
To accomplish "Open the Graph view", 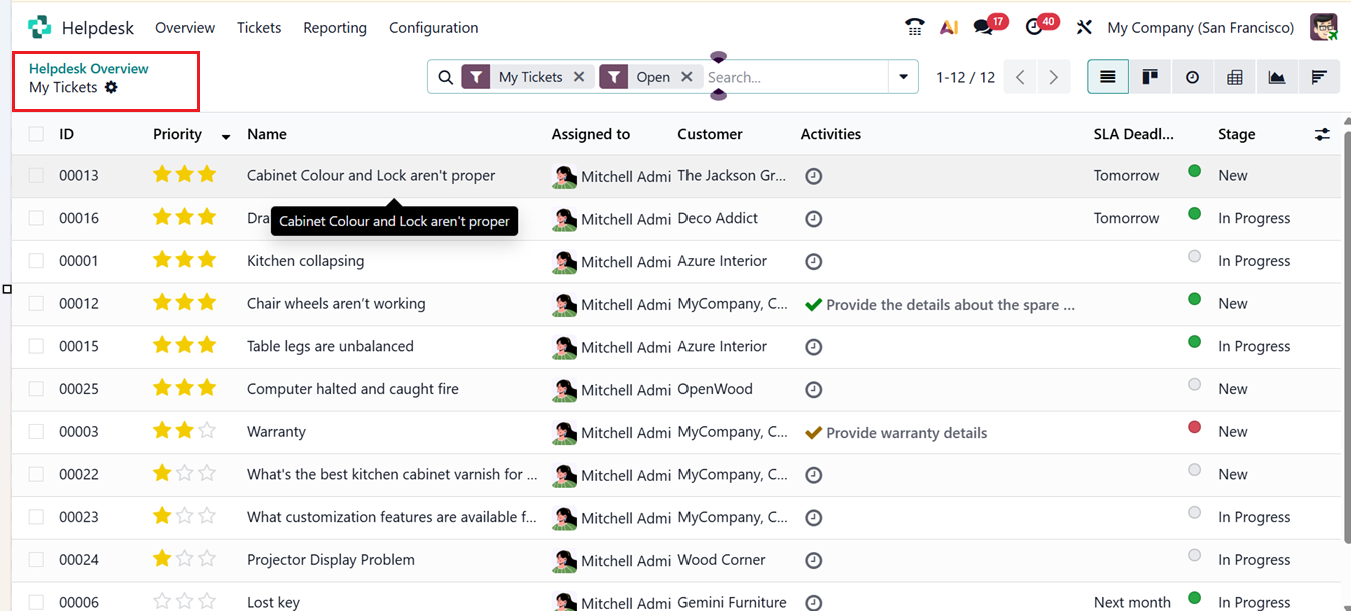I will point(1277,77).
